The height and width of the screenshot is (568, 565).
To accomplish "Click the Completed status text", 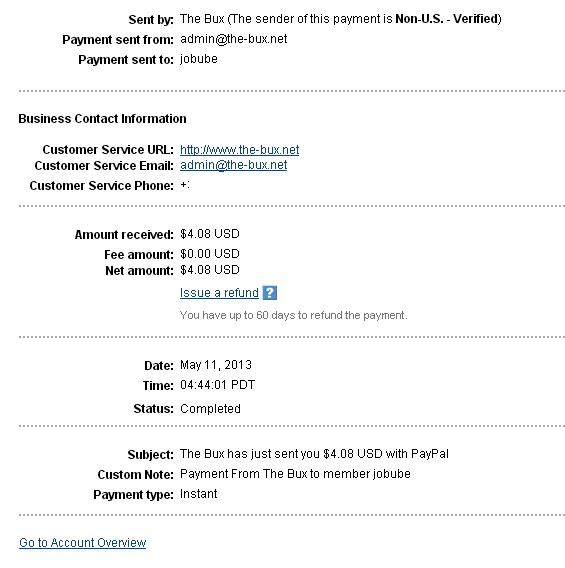I will [210, 409].
